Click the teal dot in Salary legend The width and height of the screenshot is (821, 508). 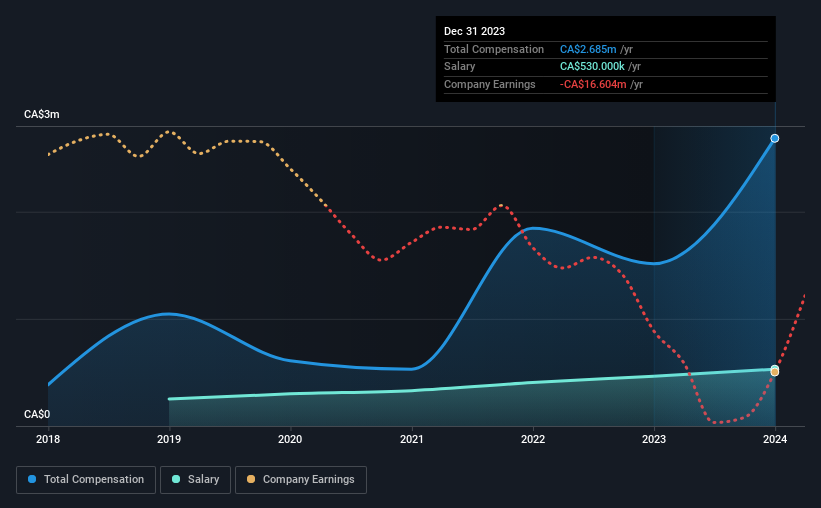(176, 479)
